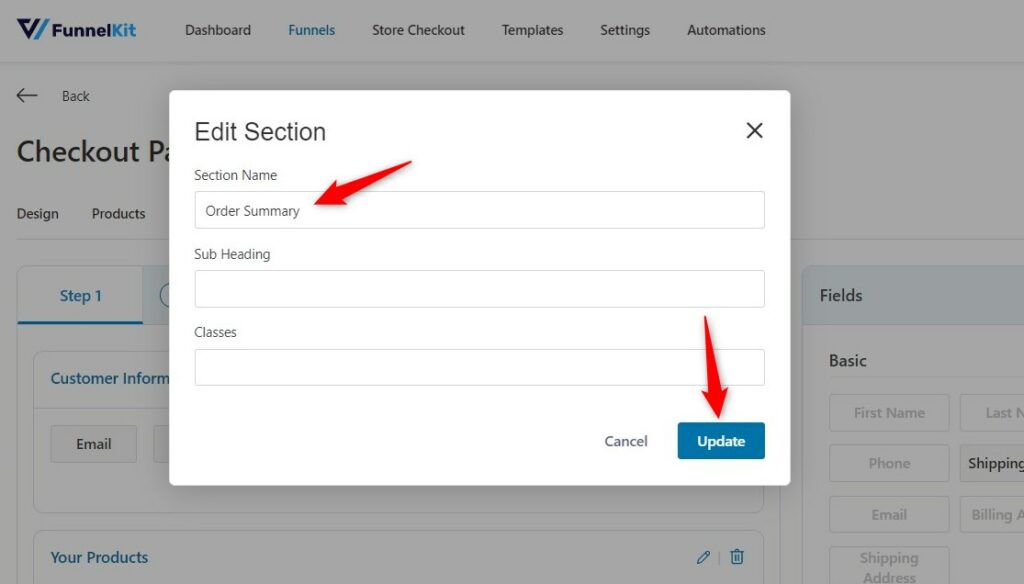Go to the Funnels menu item

pos(312,30)
